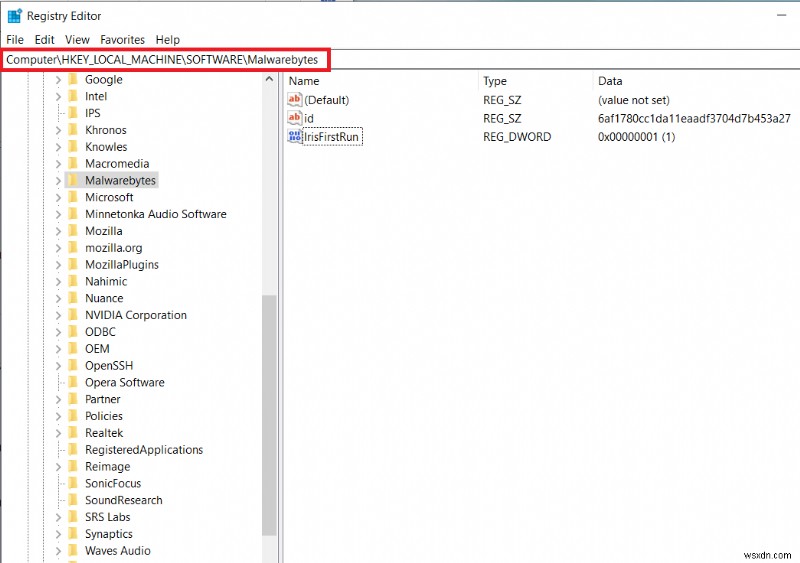Click the Macromedia folder icon
The width and height of the screenshot is (800, 563).
[x=73, y=163]
